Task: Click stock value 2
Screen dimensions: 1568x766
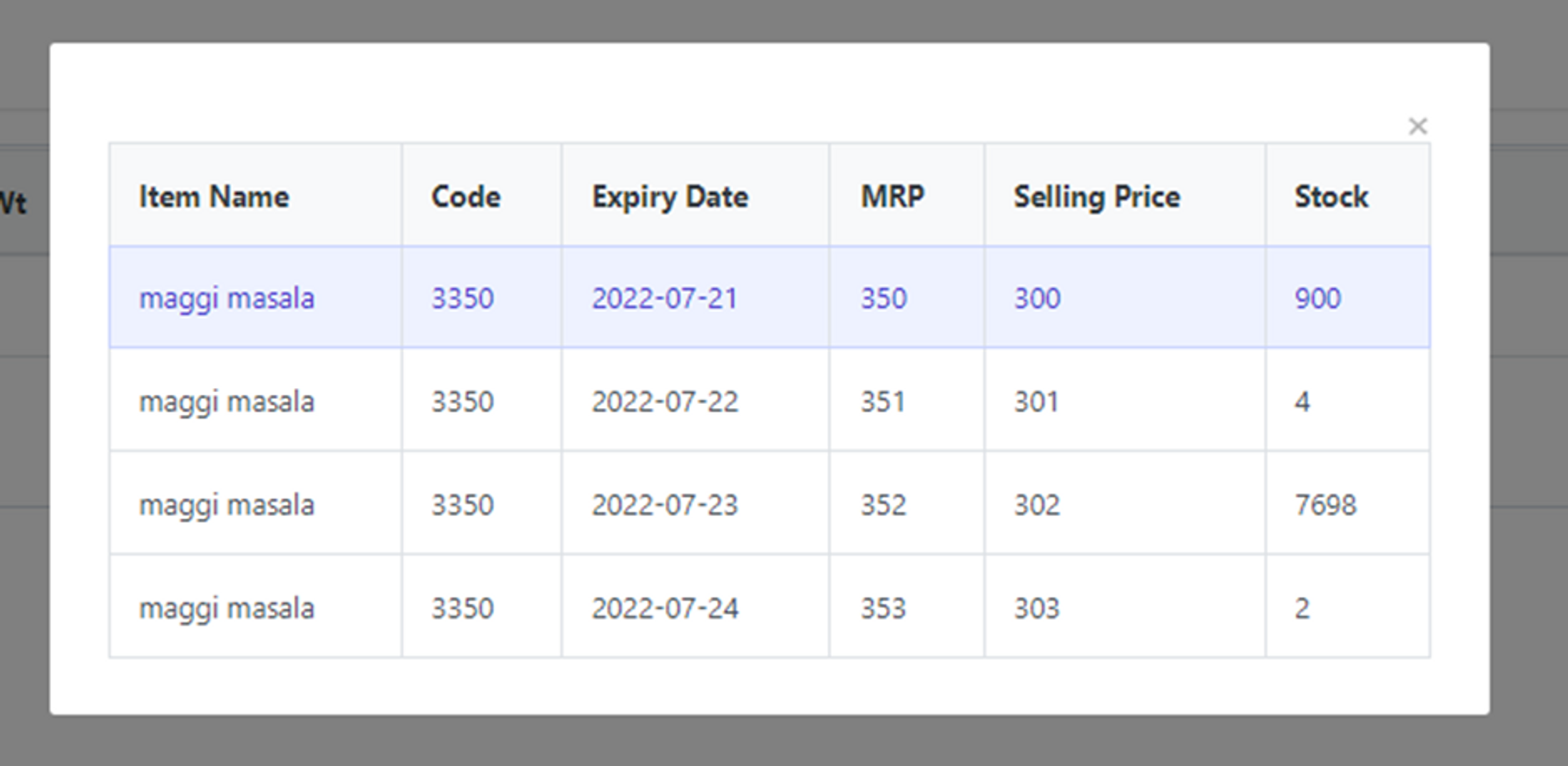Action: 1302,608
